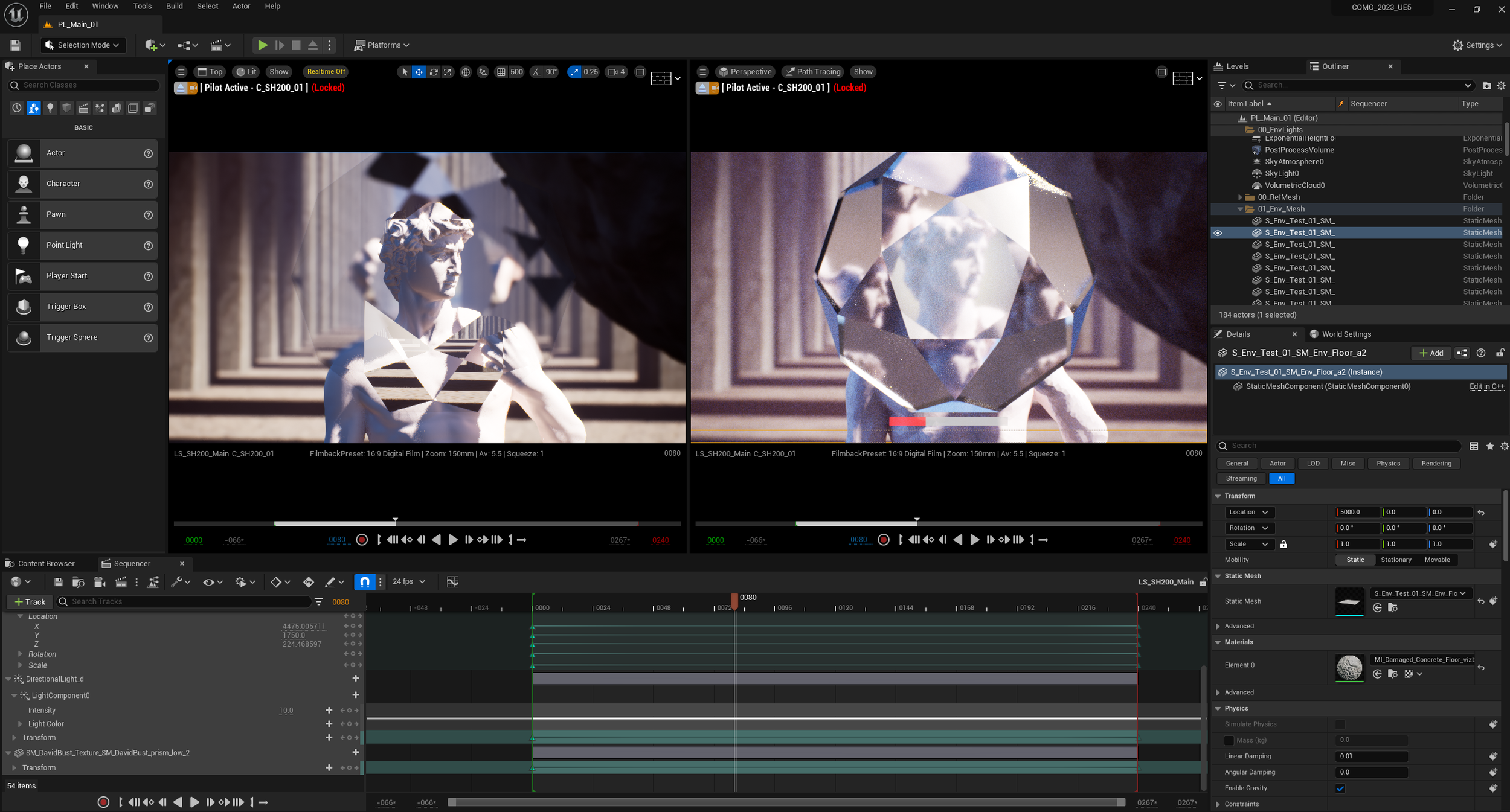
Task: Play sequence in Top viewport transport
Action: (452, 540)
